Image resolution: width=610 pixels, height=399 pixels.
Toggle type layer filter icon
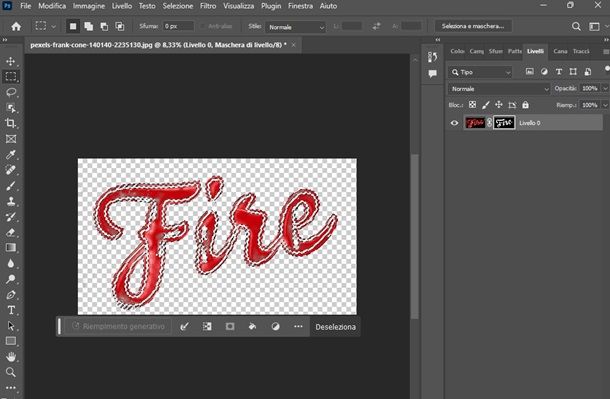pyautogui.click(x=559, y=72)
